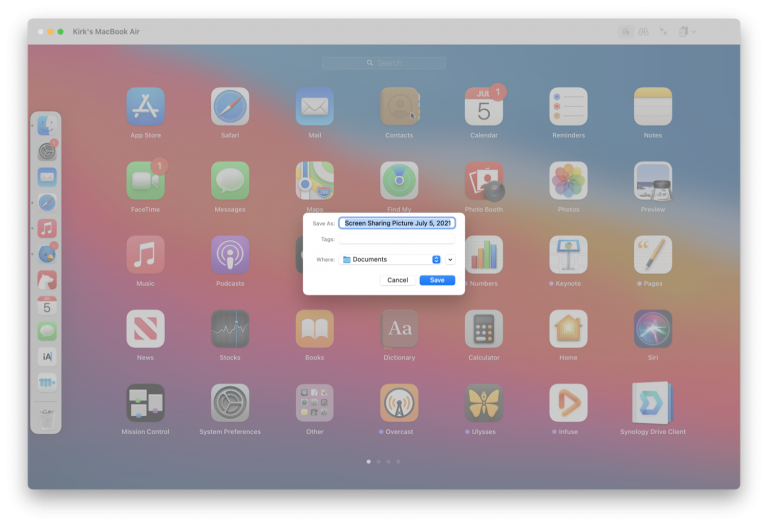Go to third Launchpad page dot
The width and height of the screenshot is (768, 526).
pos(388,461)
